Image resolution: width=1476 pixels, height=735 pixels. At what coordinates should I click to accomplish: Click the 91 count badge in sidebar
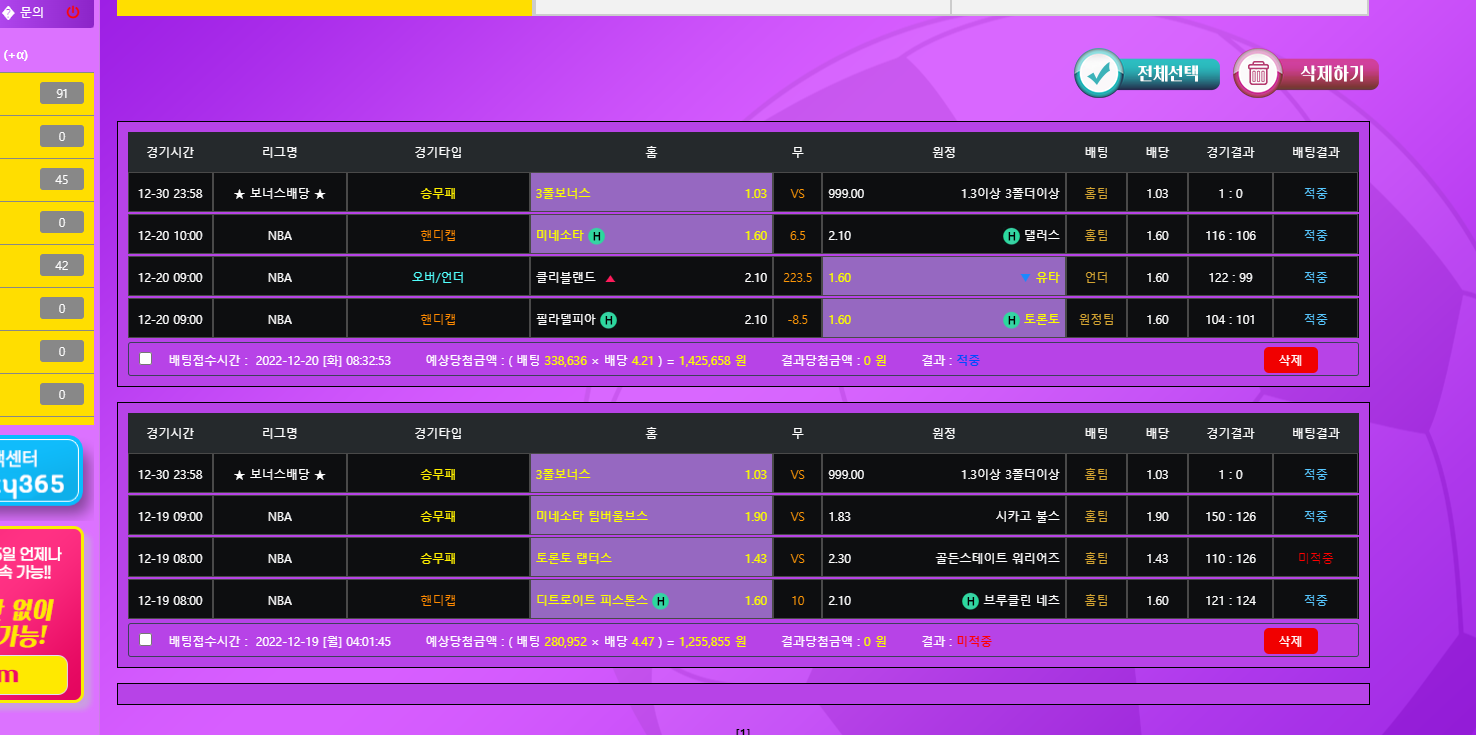pyautogui.click(x=62, y=94)
